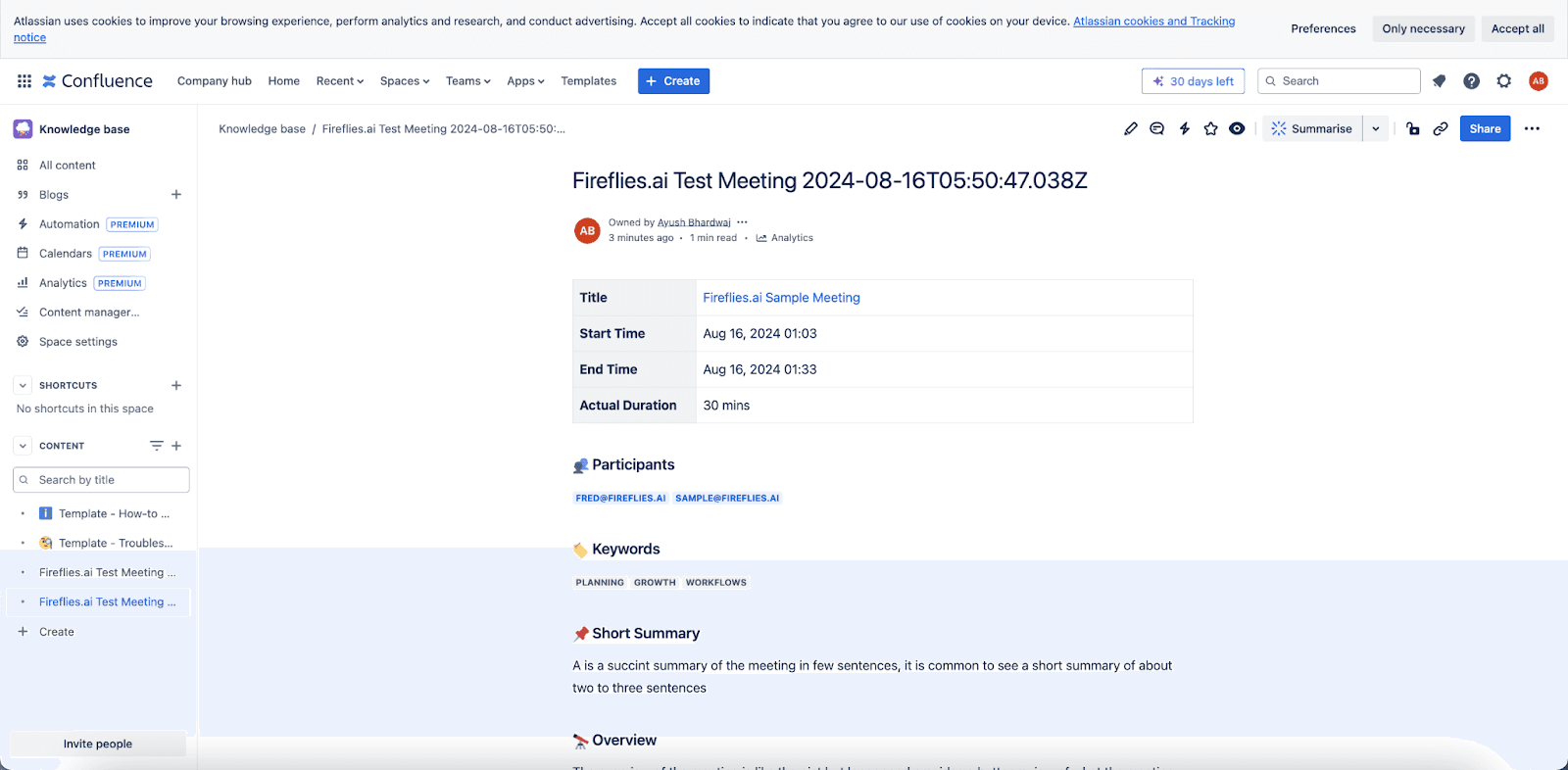1568x770 pixels.
Task: Click the Knowledge base breadcrumb link
Action: click(x=262, y=128)
